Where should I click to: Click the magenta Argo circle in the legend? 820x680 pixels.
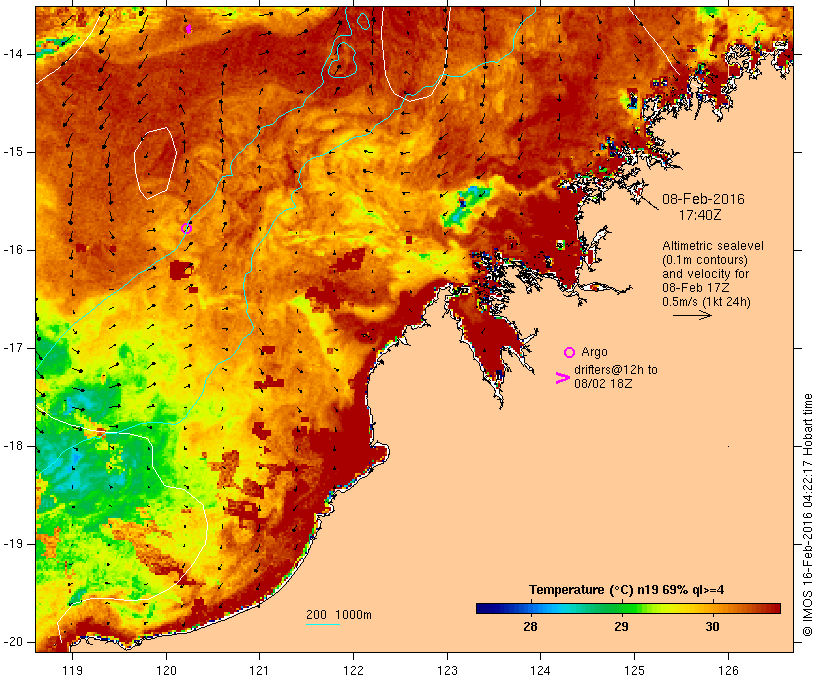[570, 353]
